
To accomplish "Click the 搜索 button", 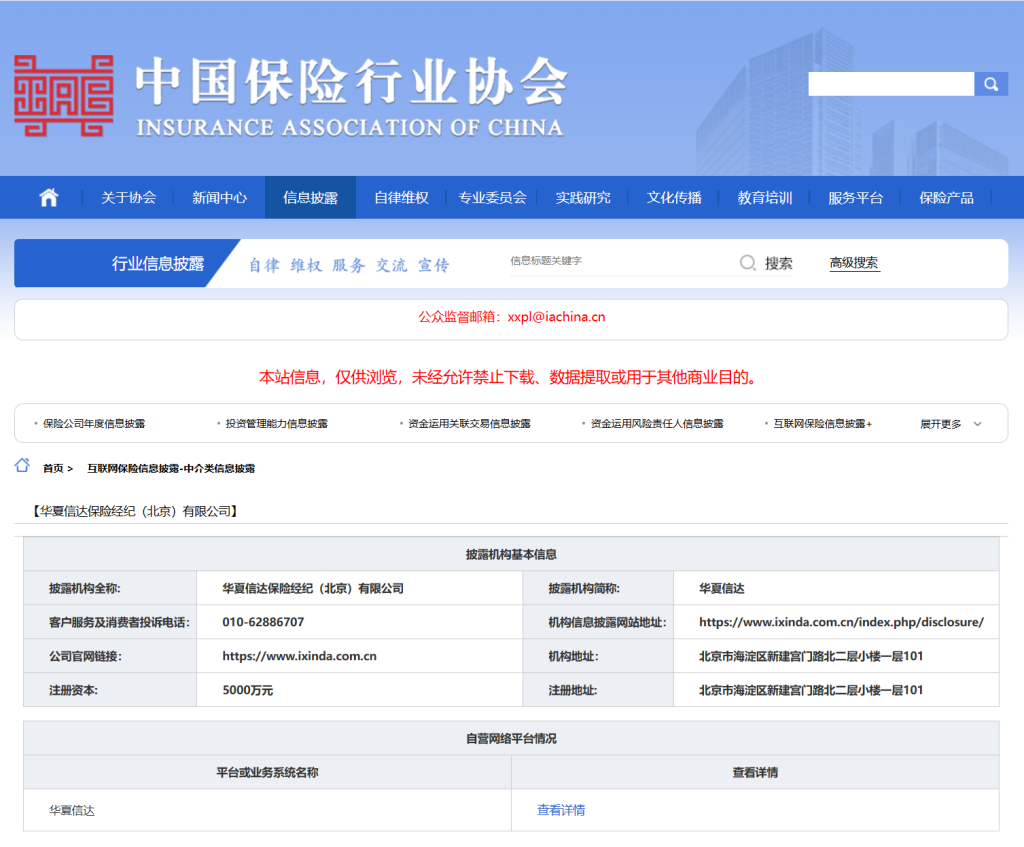I will pos(778,263).
